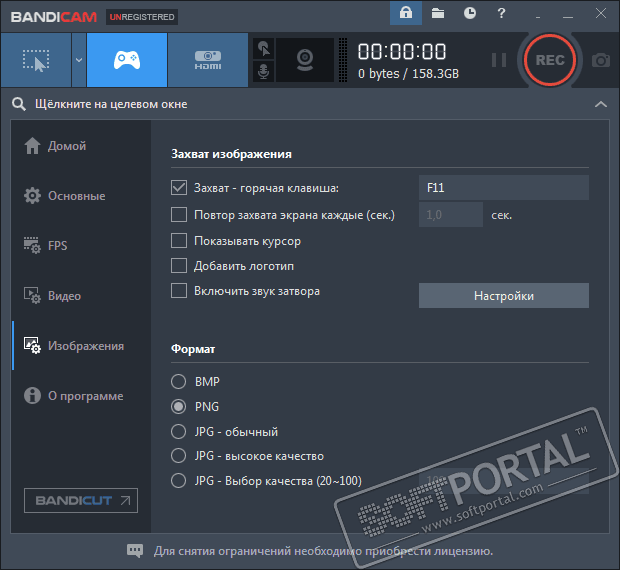The width and height of the screenshot is (620, 570).
Task: Click the speech bubble notice icon
Action: (135, 551)
